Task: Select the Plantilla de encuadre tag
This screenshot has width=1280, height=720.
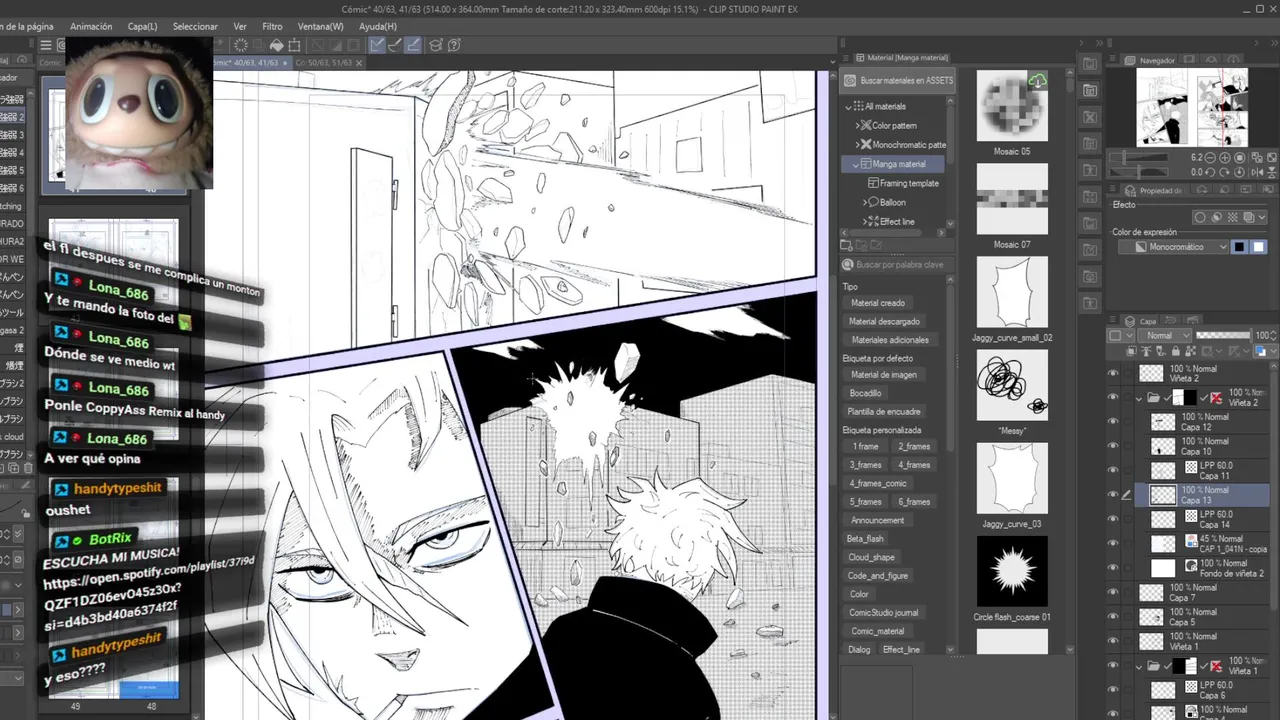Action: pos(884,411)
